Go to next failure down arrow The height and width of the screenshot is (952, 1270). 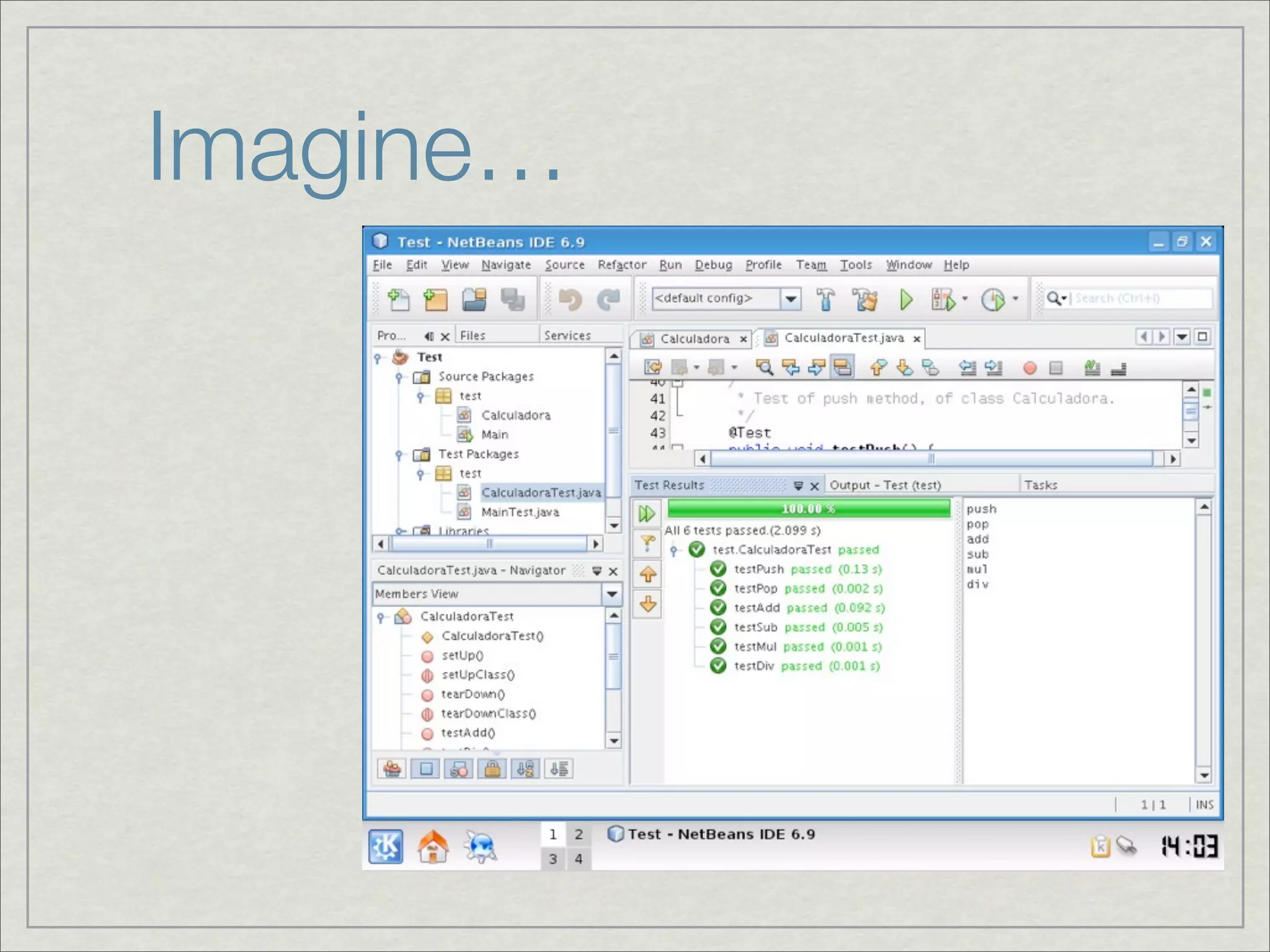(x=648, y=604)
